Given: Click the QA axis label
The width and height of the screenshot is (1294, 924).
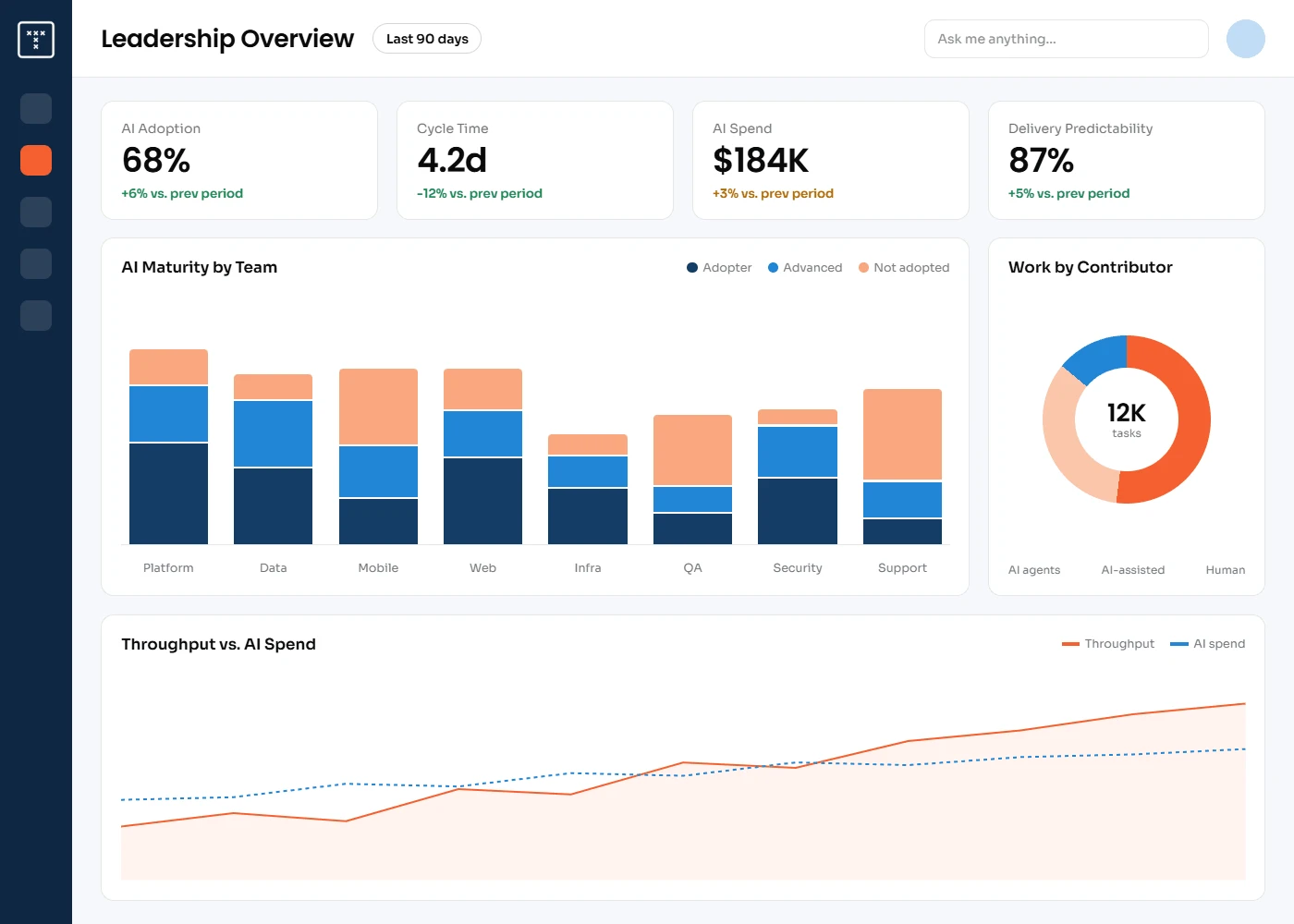Looking at the screenshot, I should [693, 568].
